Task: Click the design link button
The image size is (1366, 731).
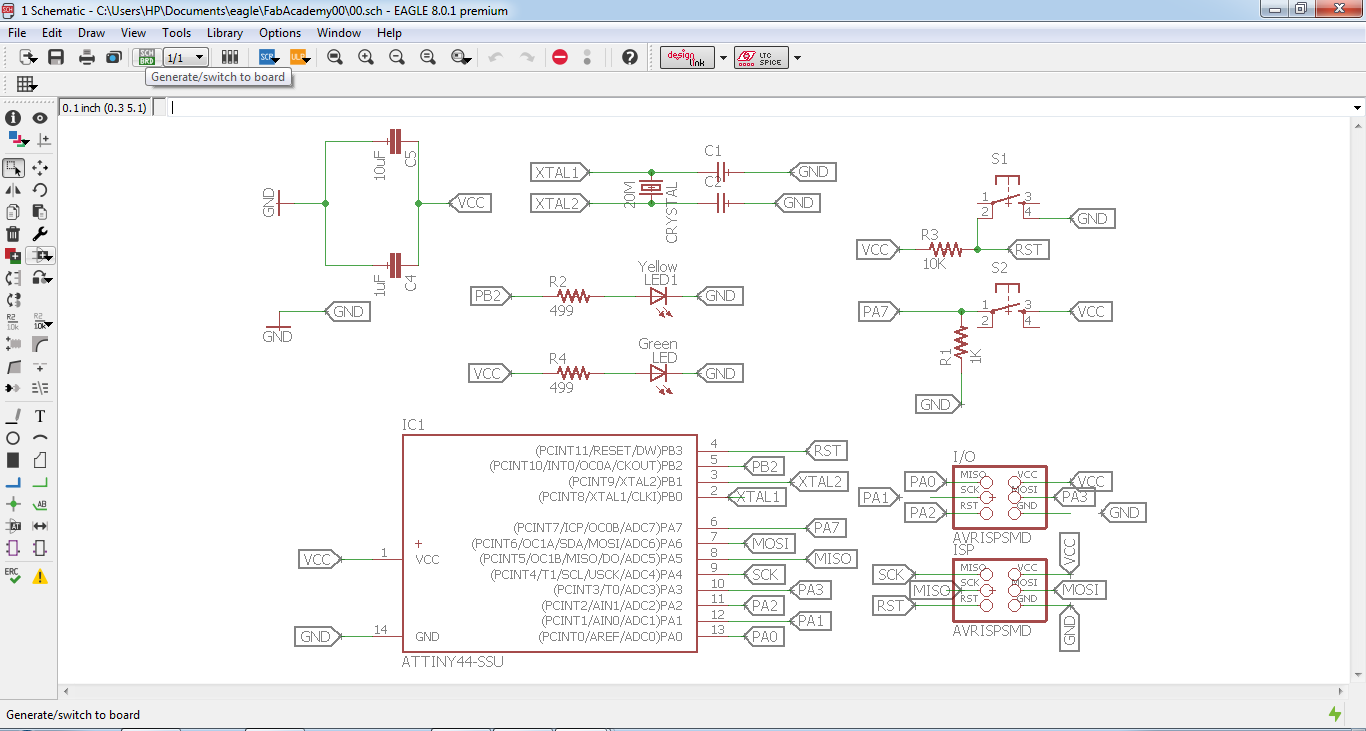Action: (x=689, y=58)
